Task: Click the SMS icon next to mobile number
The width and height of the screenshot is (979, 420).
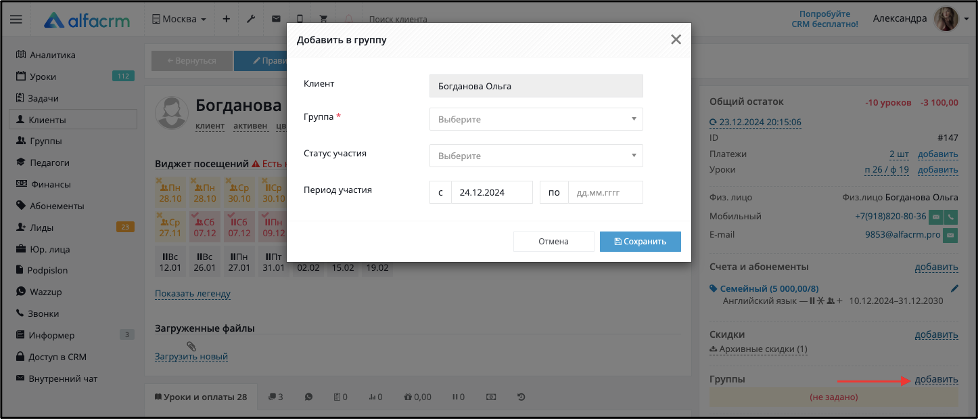Action: (936, 217)
